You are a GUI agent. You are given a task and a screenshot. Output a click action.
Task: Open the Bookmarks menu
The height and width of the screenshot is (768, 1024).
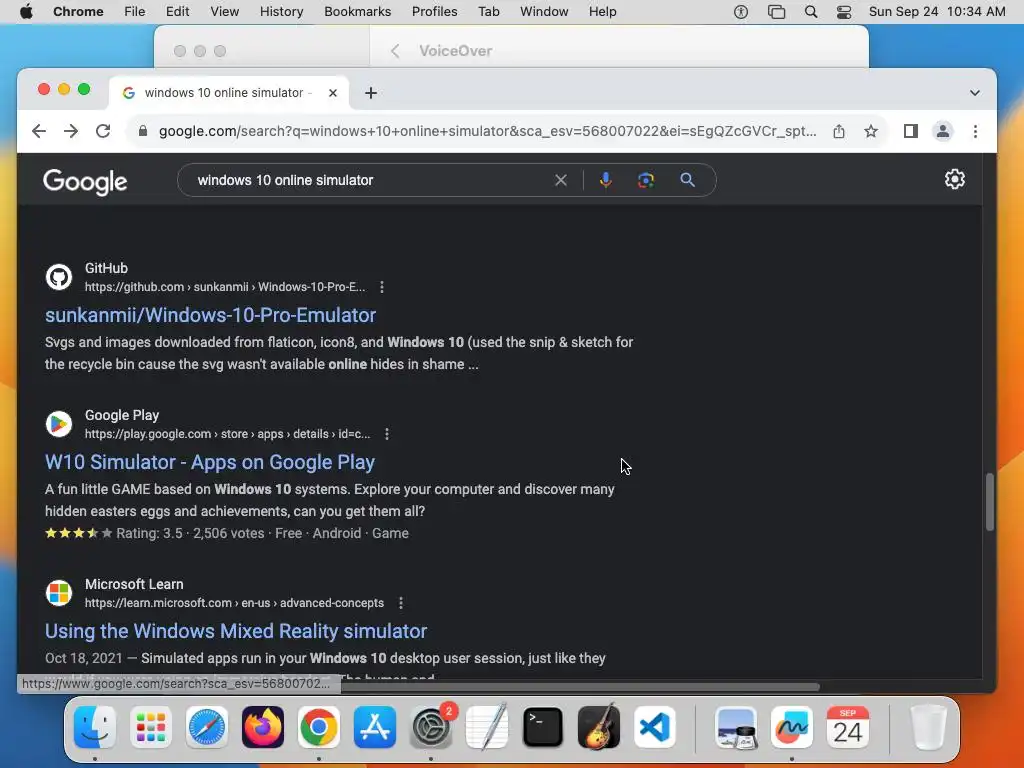tap(357, 12)
